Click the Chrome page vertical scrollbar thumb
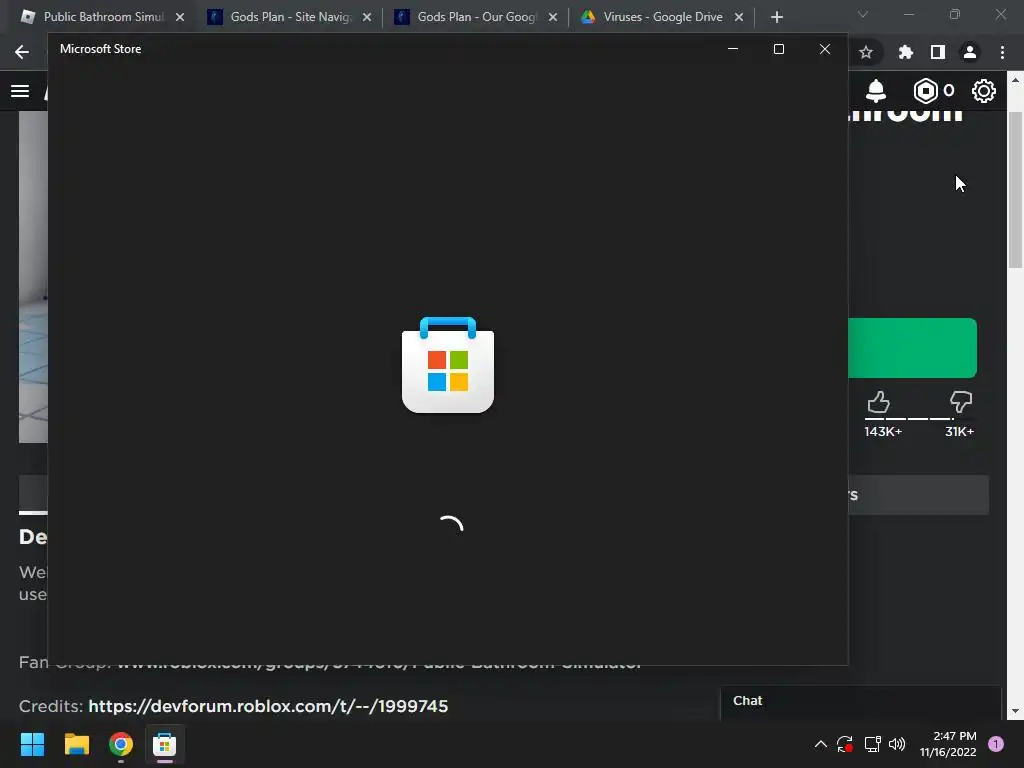The width and height of the screenshot is (1024, 768). point(1015,189)
